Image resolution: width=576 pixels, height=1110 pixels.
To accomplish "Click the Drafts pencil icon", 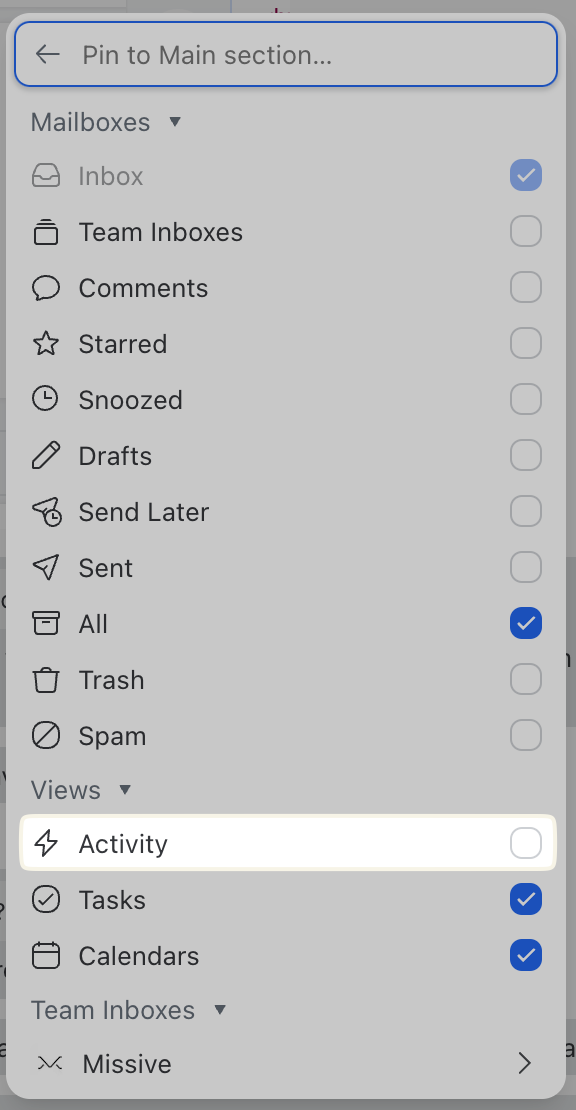I will point(46,456).
